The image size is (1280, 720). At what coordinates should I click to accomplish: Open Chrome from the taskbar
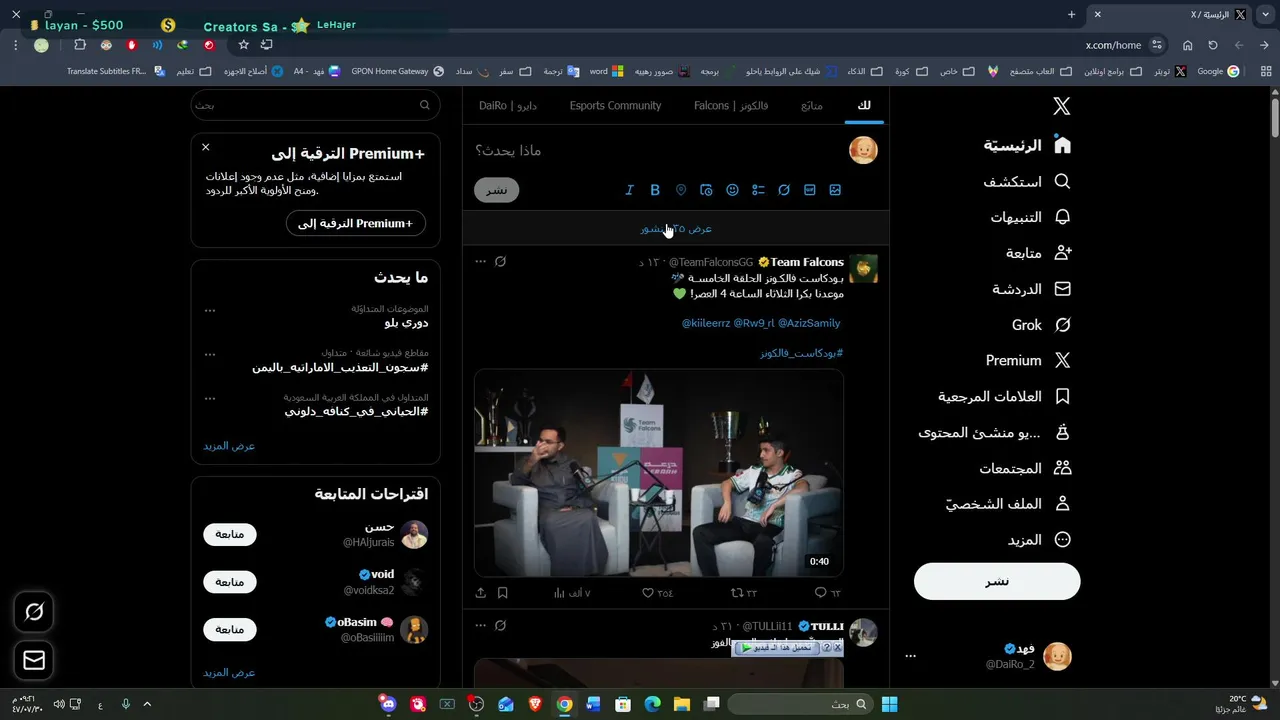564,704
